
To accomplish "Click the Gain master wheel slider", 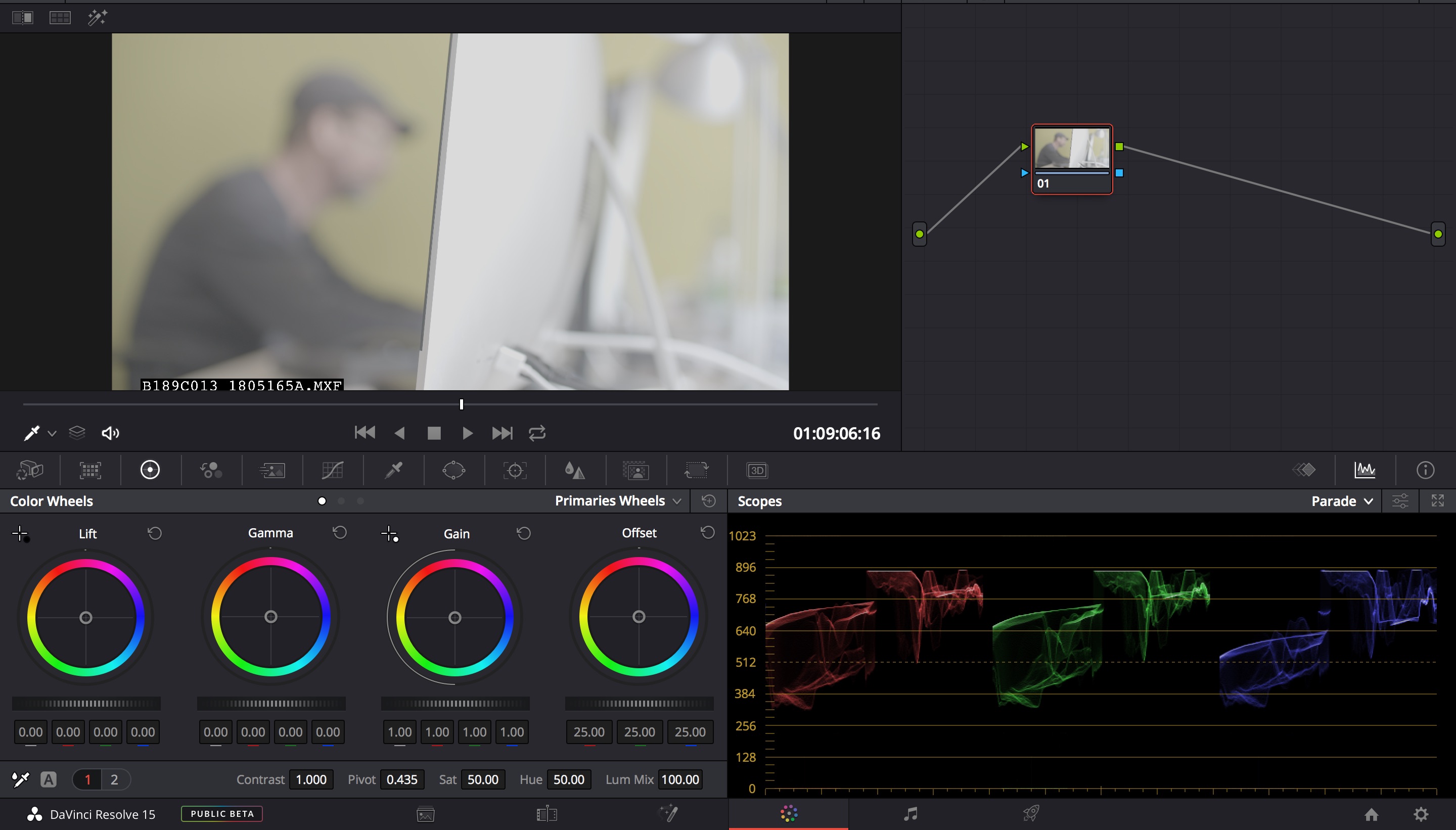I will (455, 704).
